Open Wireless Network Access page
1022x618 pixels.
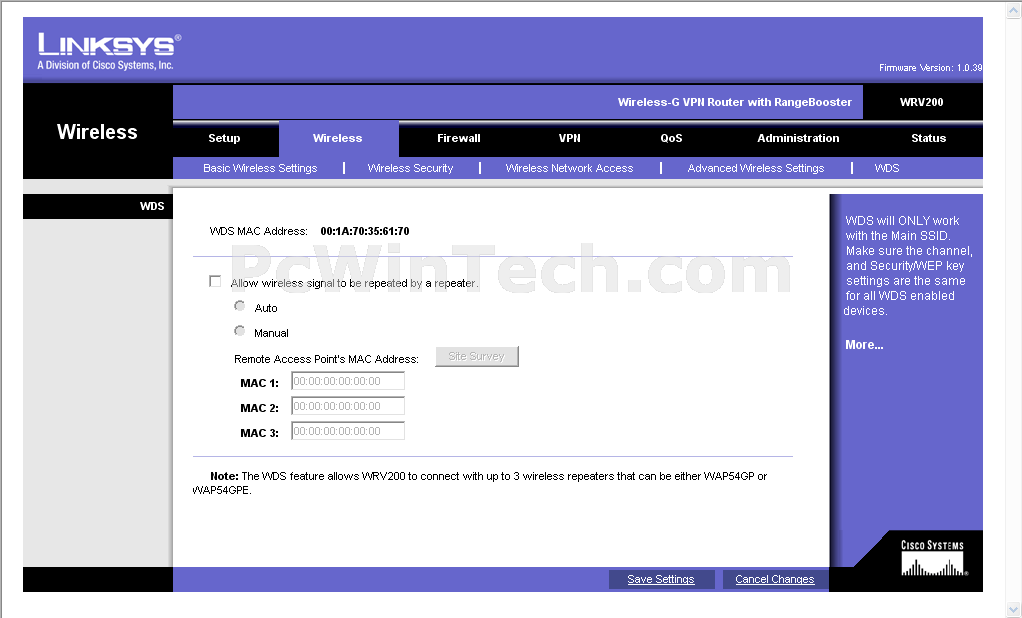click(x=570, y=168)
